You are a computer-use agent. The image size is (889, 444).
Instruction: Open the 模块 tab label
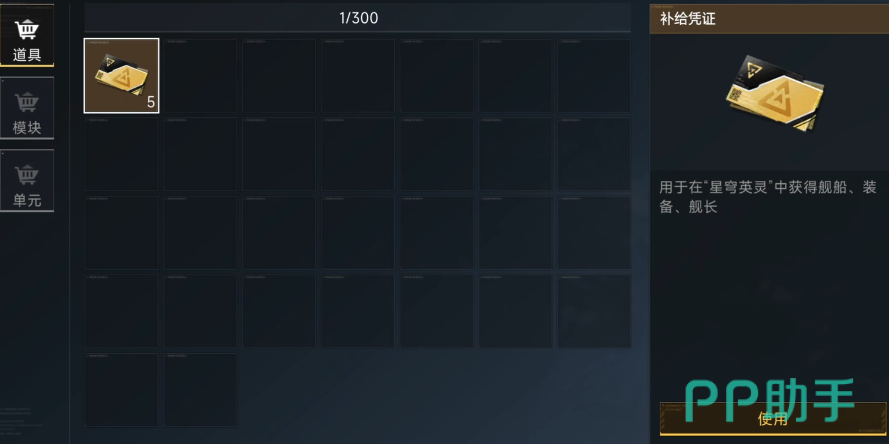(x=27, y=128)
